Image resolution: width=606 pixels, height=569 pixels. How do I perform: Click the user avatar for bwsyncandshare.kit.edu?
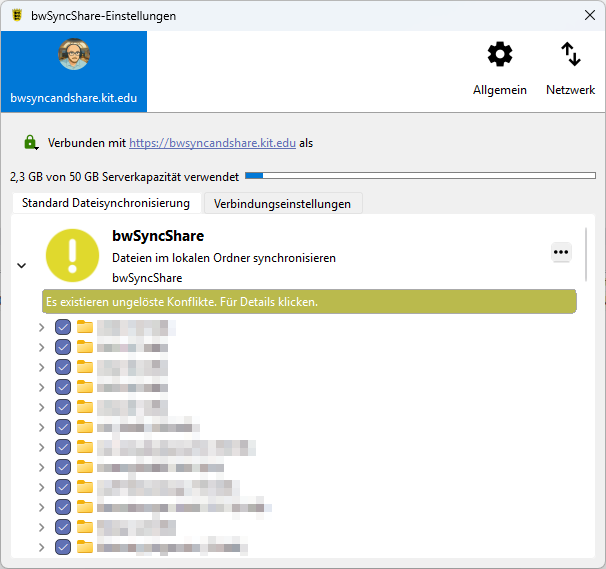pos(74,56)
